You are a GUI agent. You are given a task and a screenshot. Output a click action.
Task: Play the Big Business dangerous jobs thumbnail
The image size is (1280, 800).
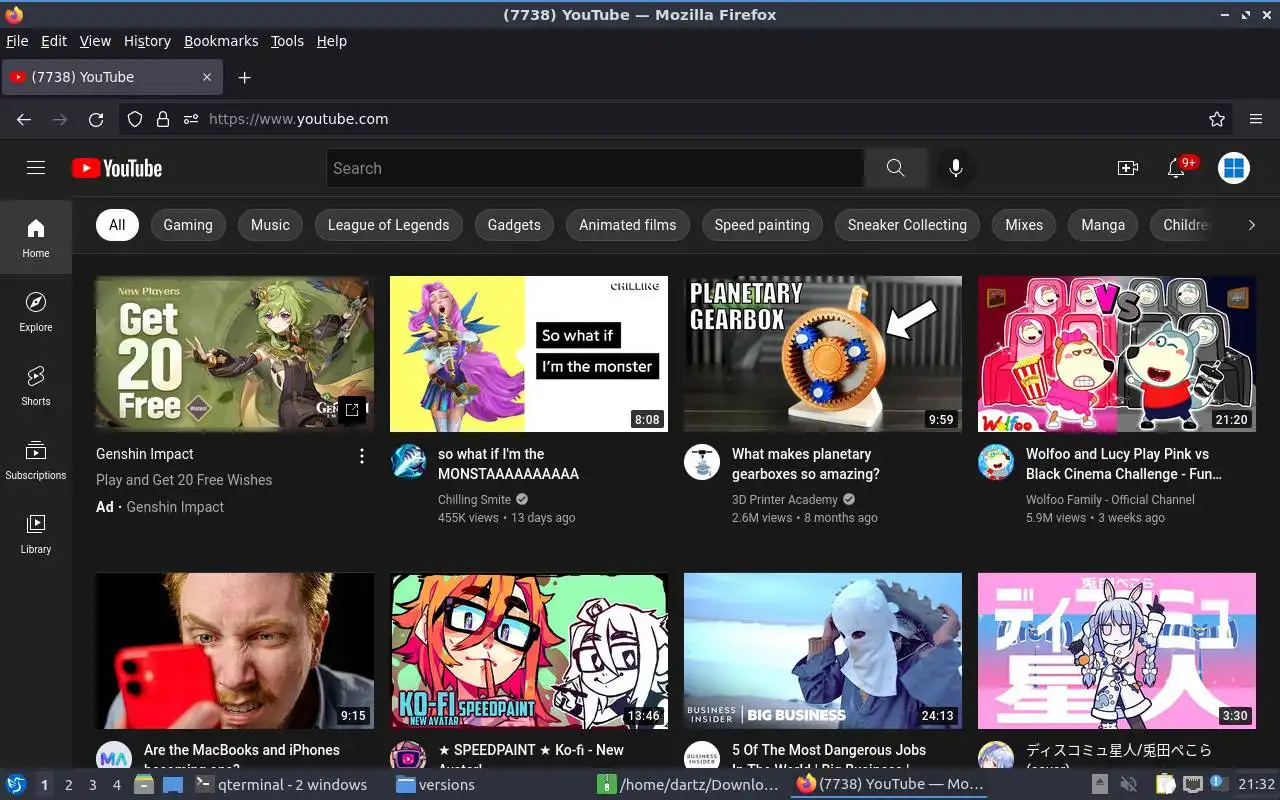click(823, 651)
